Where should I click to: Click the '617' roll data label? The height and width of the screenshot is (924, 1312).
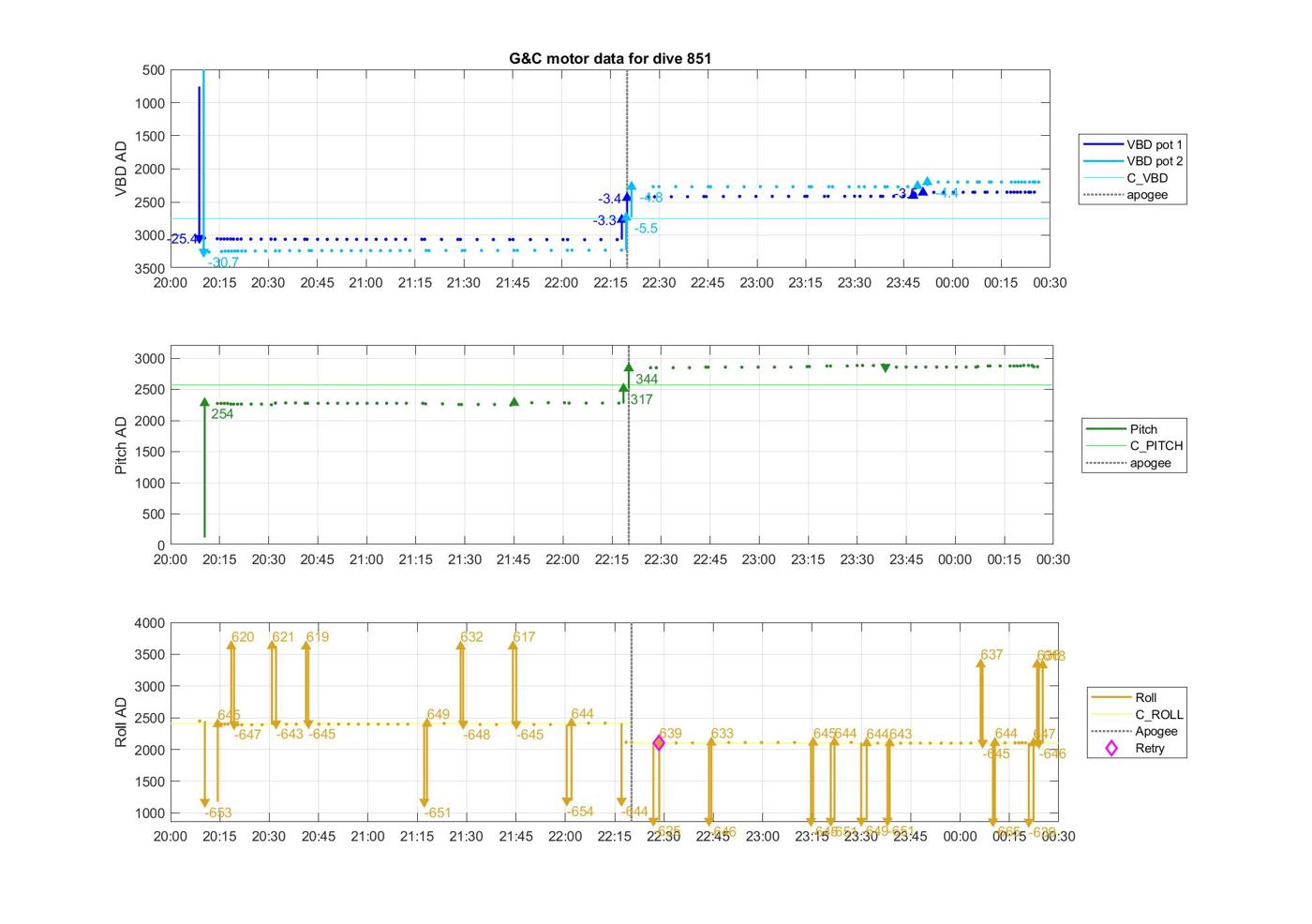pyautogui.click(x=524, y=637)
